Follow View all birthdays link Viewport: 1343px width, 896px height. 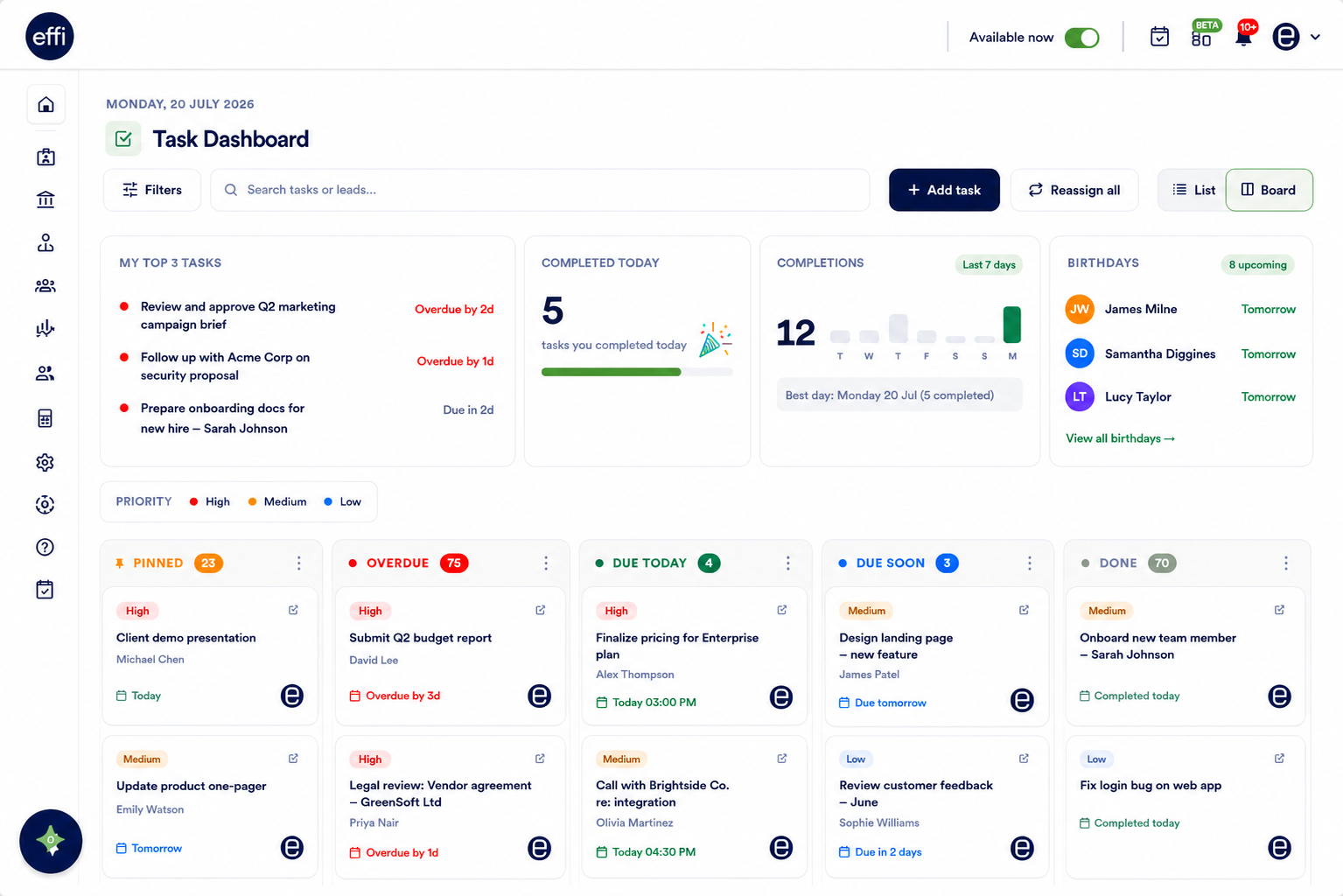point(1120,438)
